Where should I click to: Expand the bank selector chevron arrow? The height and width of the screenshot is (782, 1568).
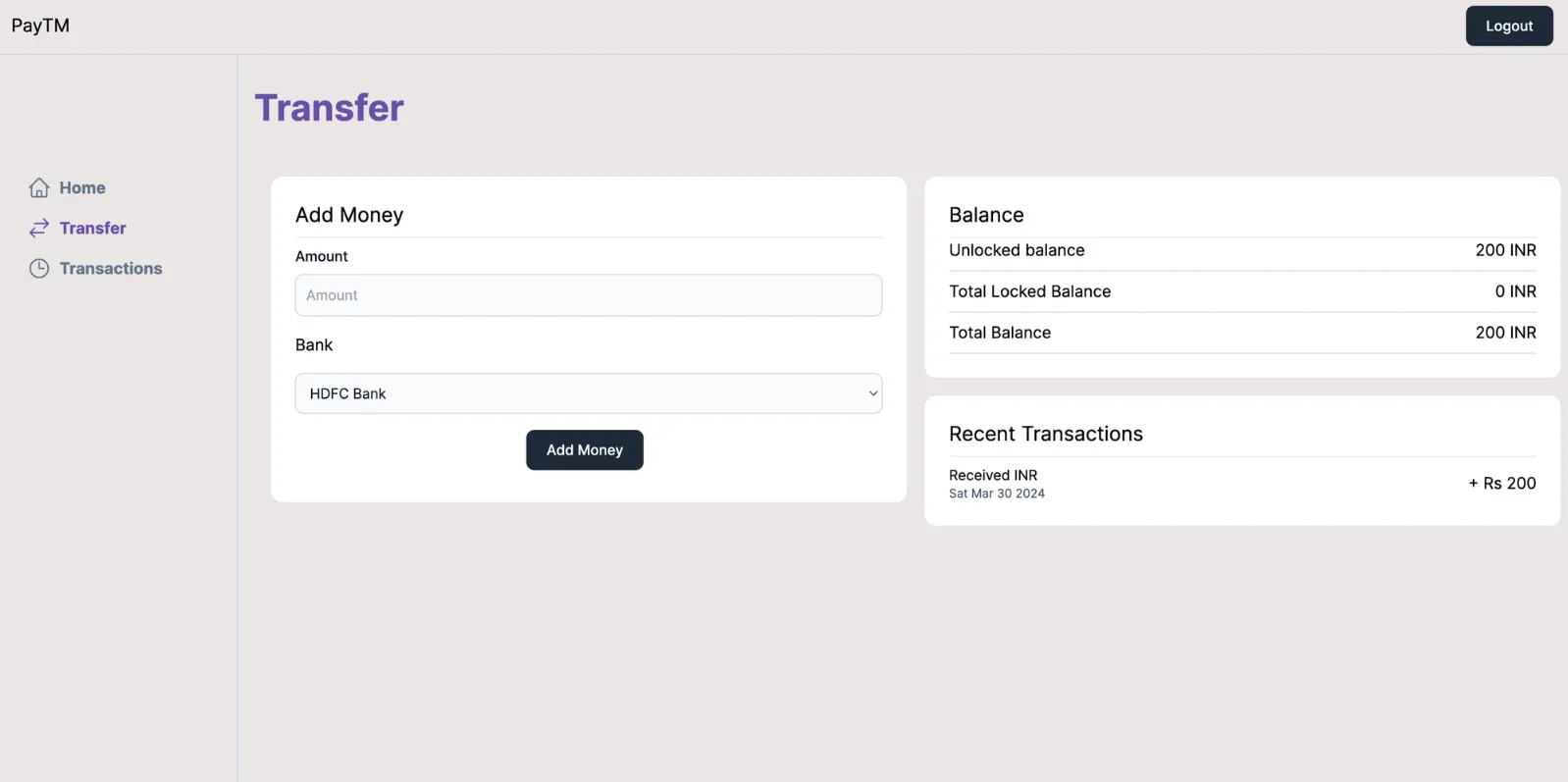872,393
